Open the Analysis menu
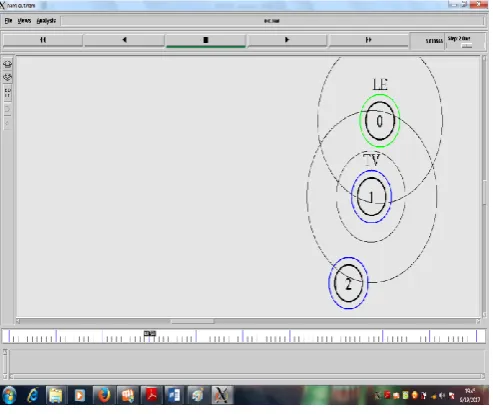Viewport: 493px width, 414px height. click(46, 21)
